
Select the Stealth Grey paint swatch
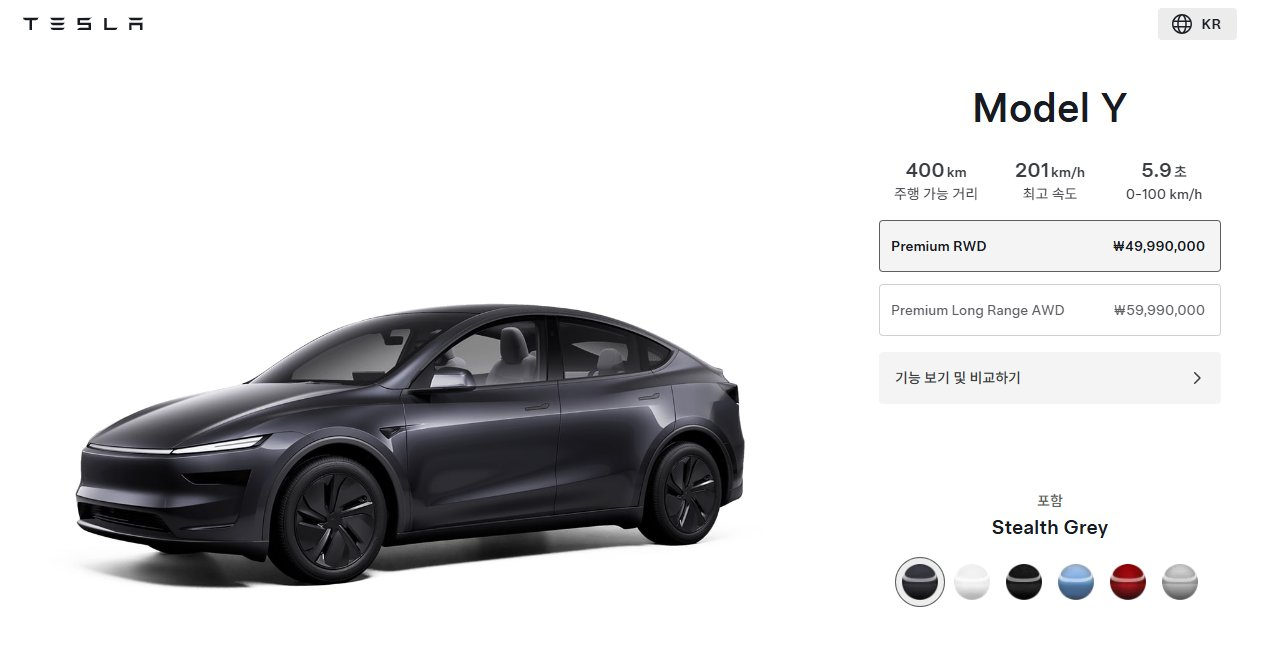[920, 582]
